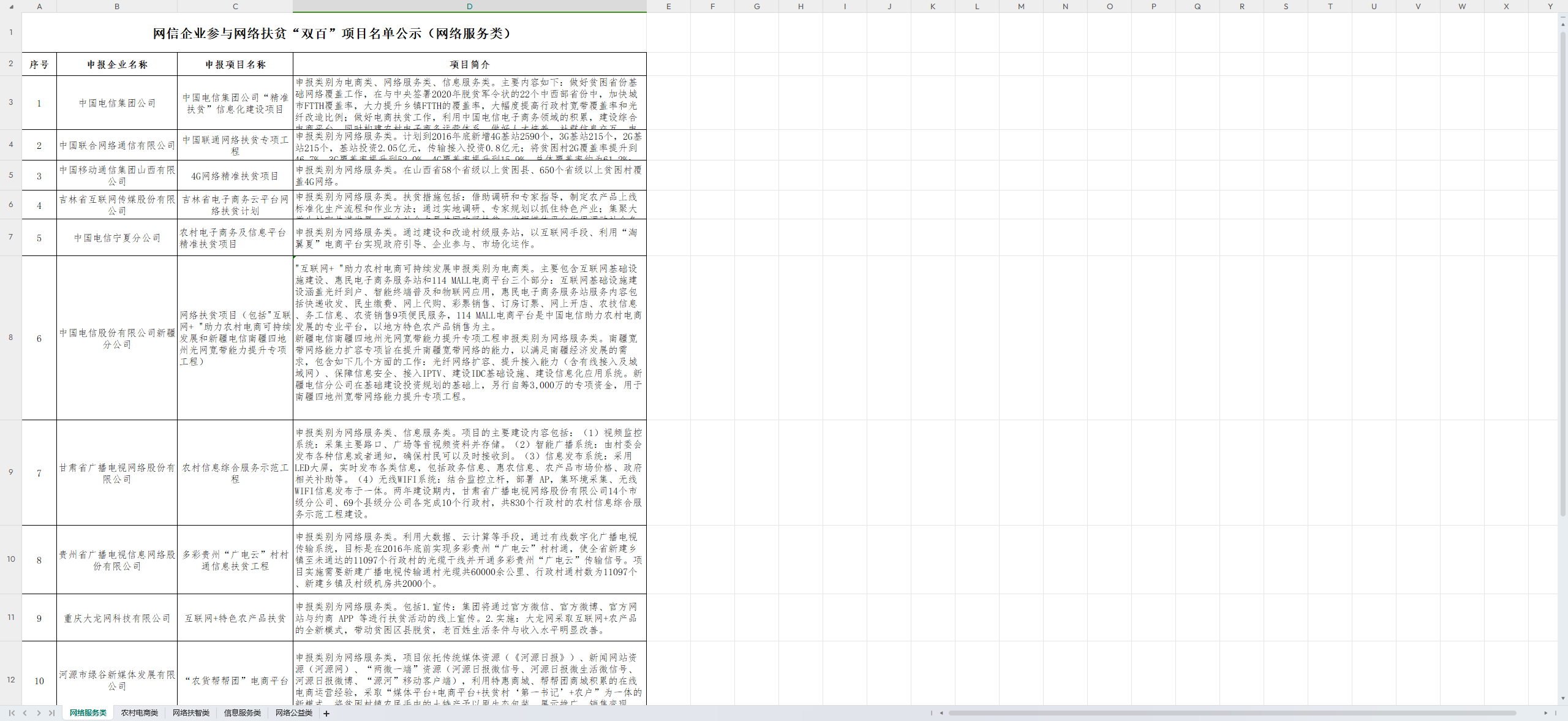Select all cells with the corner button
This screenshot has width=1568, height=721.
click(10, 7)
